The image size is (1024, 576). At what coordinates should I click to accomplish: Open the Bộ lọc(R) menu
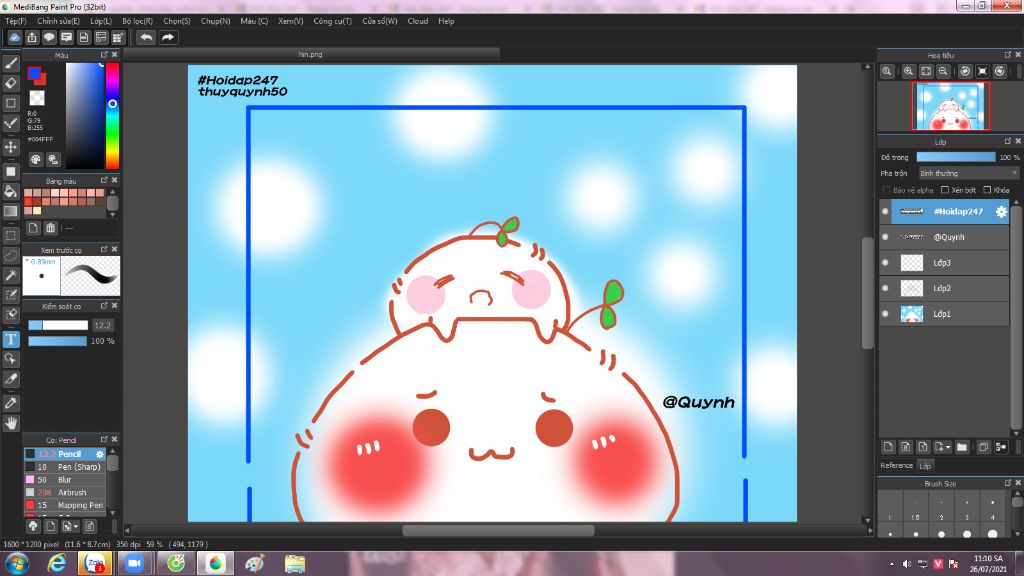[x=137, y=21]
